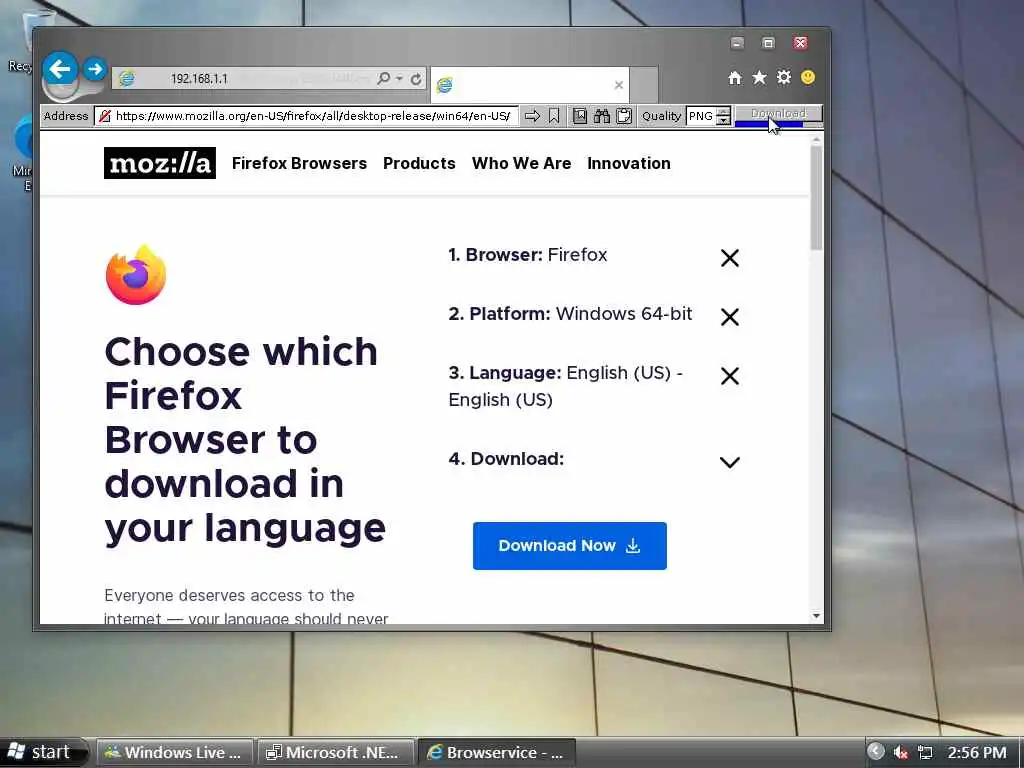Open the IE Home icon
This screenshot has width=1024, height=768.
pos(735,78)
